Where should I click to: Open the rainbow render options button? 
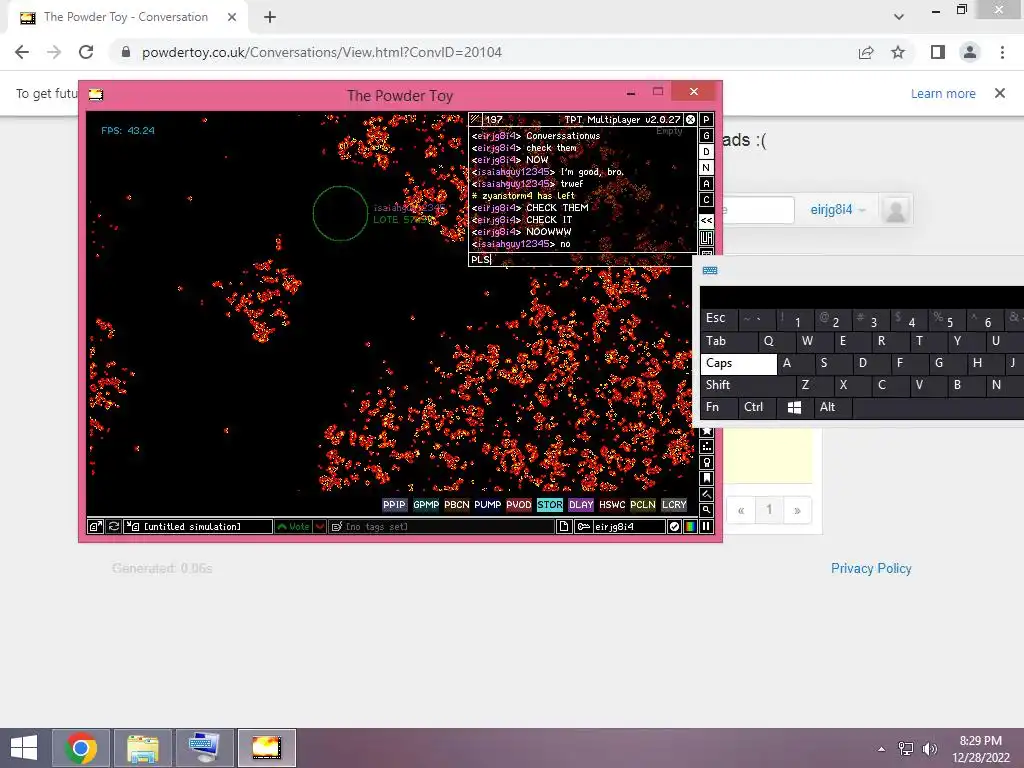pos(690,526)
